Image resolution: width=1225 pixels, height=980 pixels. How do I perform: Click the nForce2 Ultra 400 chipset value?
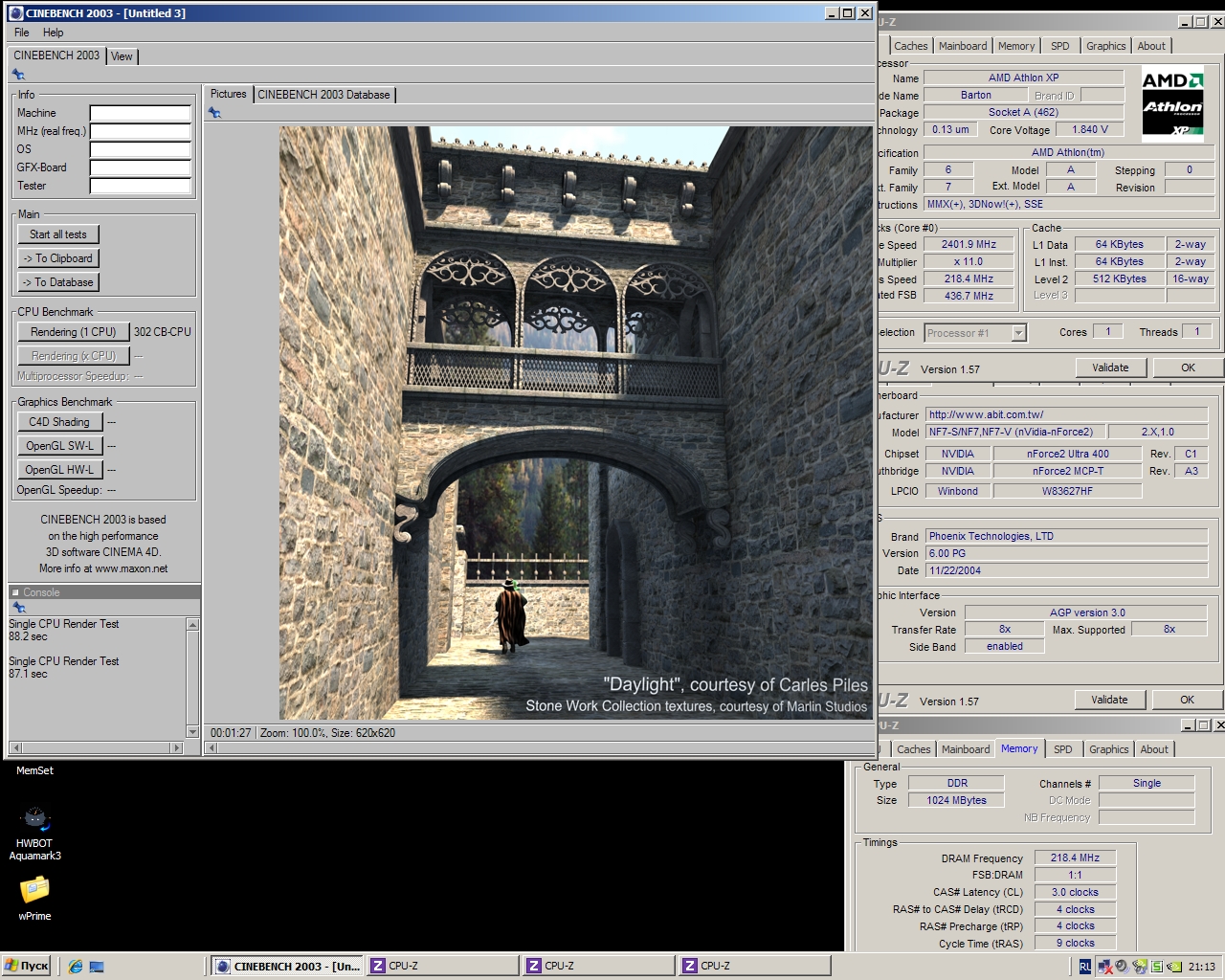[1067, 454]
